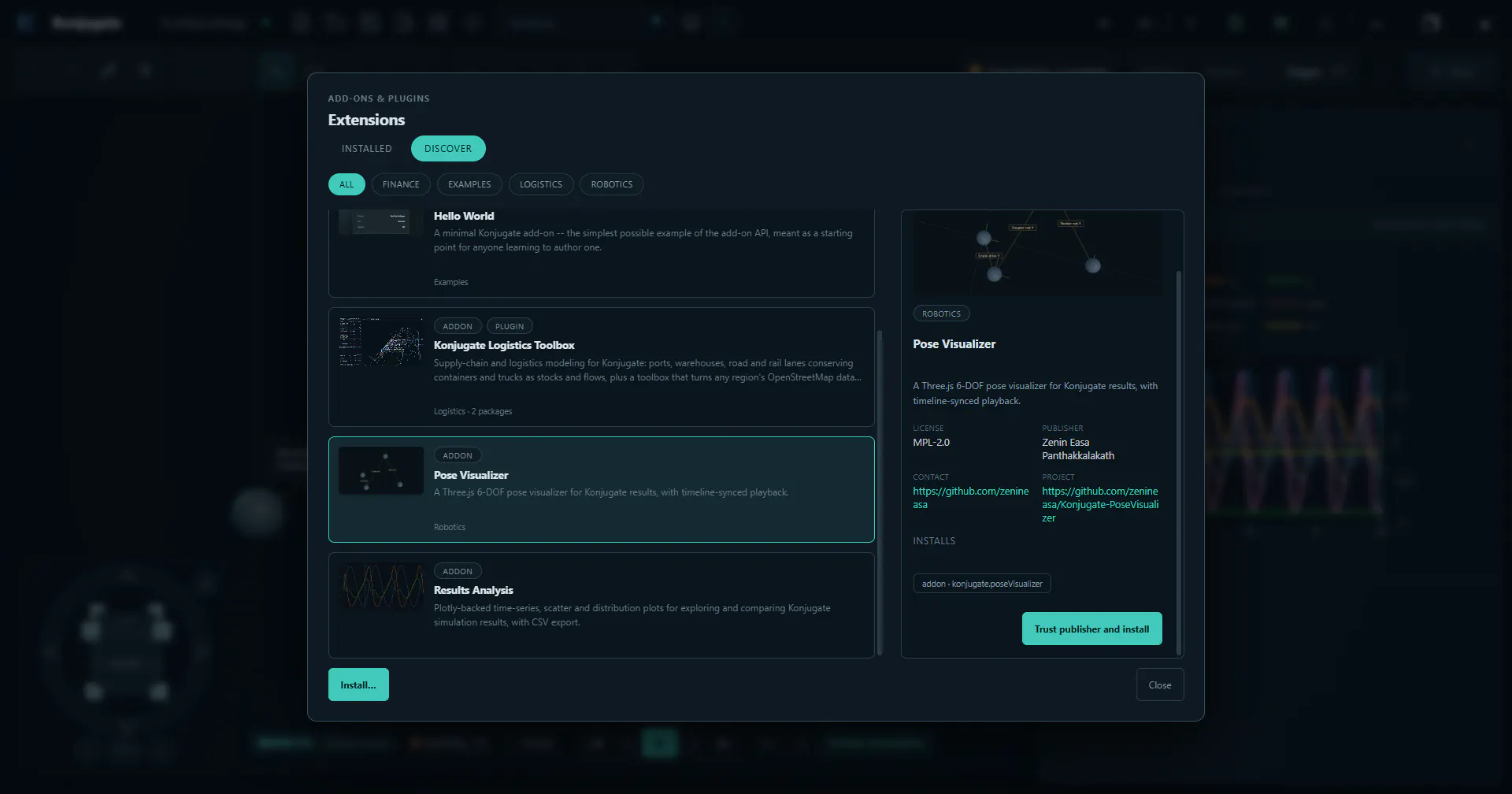1512x794 pixels.
Task: Filter extensions by Robotics
Action: 612,184
